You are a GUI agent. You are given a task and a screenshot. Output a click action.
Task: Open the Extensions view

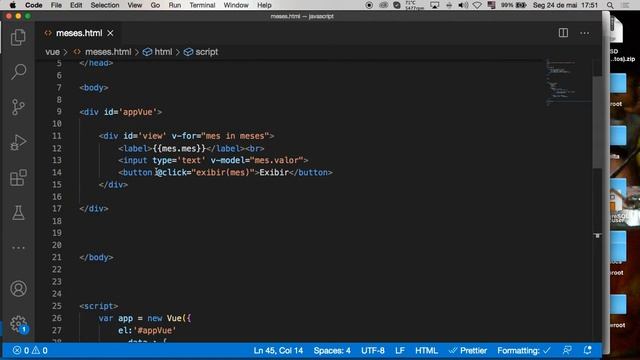[x=18, y=178]
